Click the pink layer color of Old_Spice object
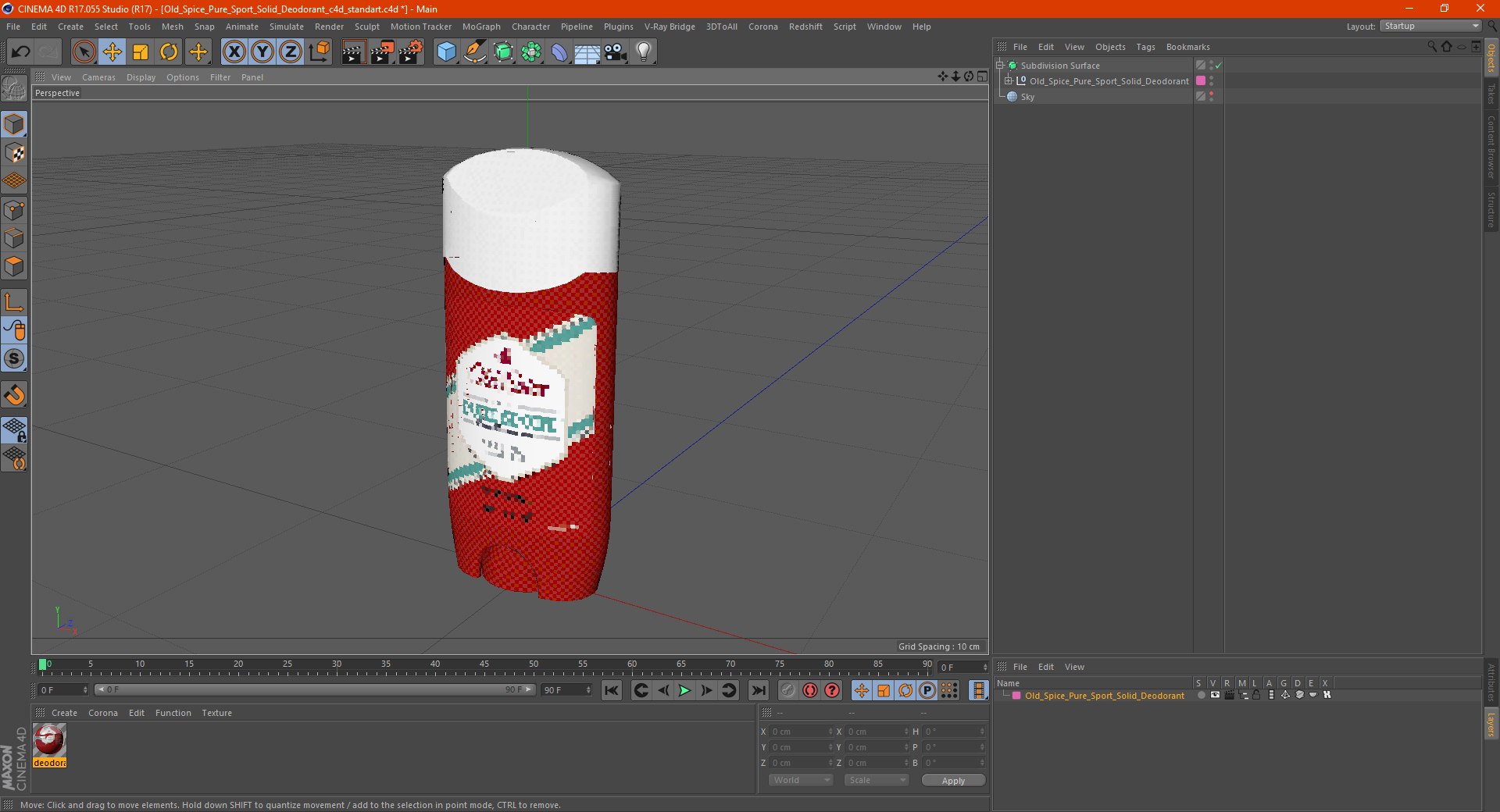Screen dimensions: 1500x812 point(1201,81)
